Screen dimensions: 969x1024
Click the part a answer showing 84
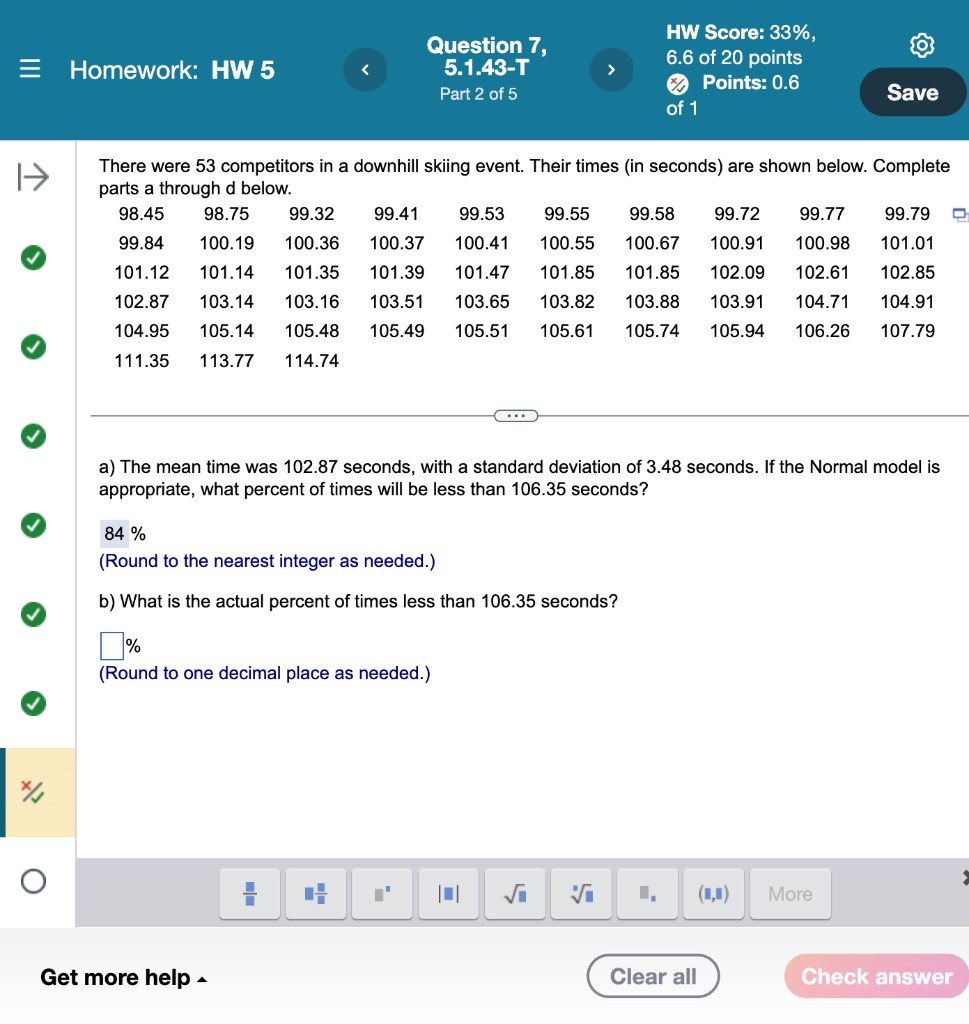tap(114, 534)
